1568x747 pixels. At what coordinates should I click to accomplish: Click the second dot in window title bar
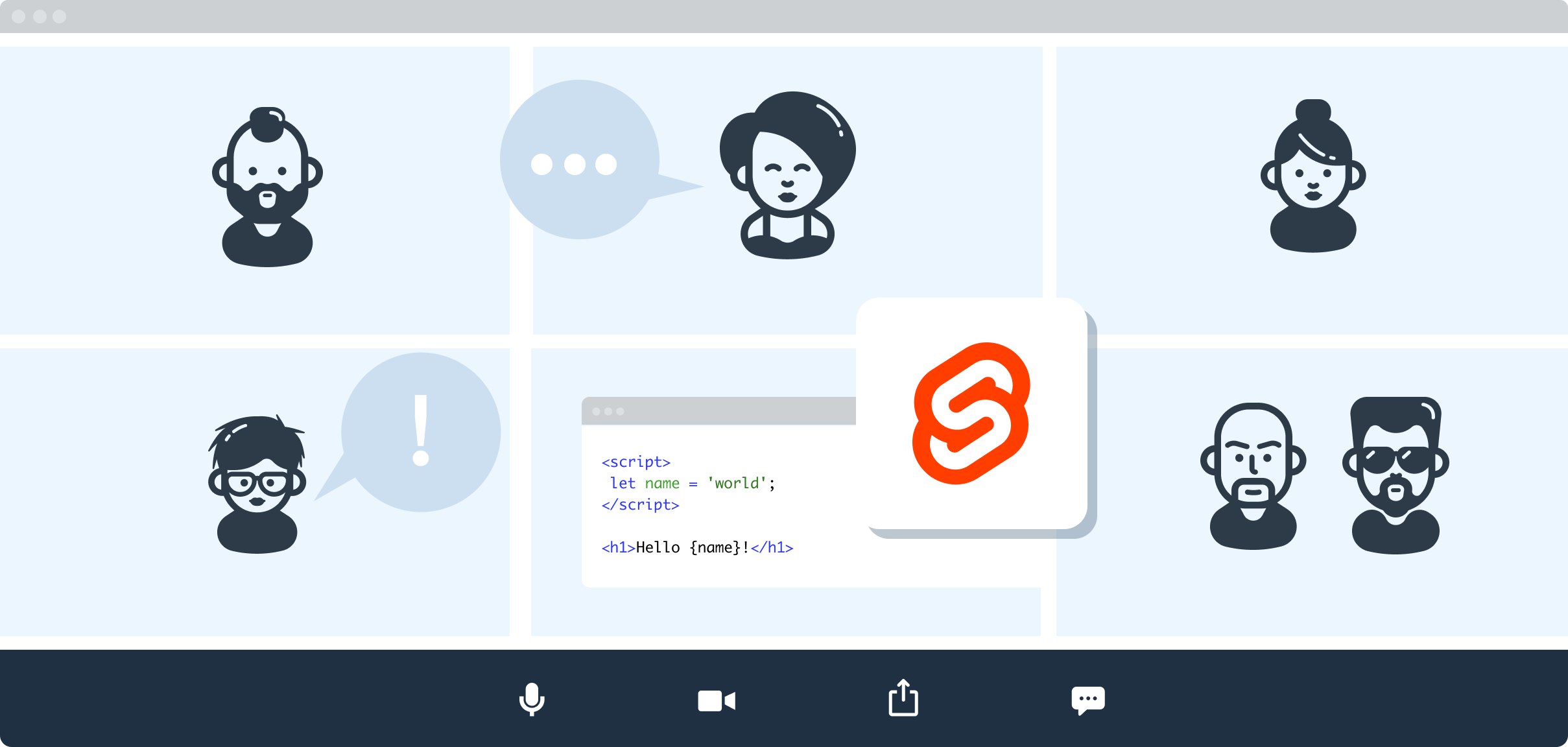40,16
